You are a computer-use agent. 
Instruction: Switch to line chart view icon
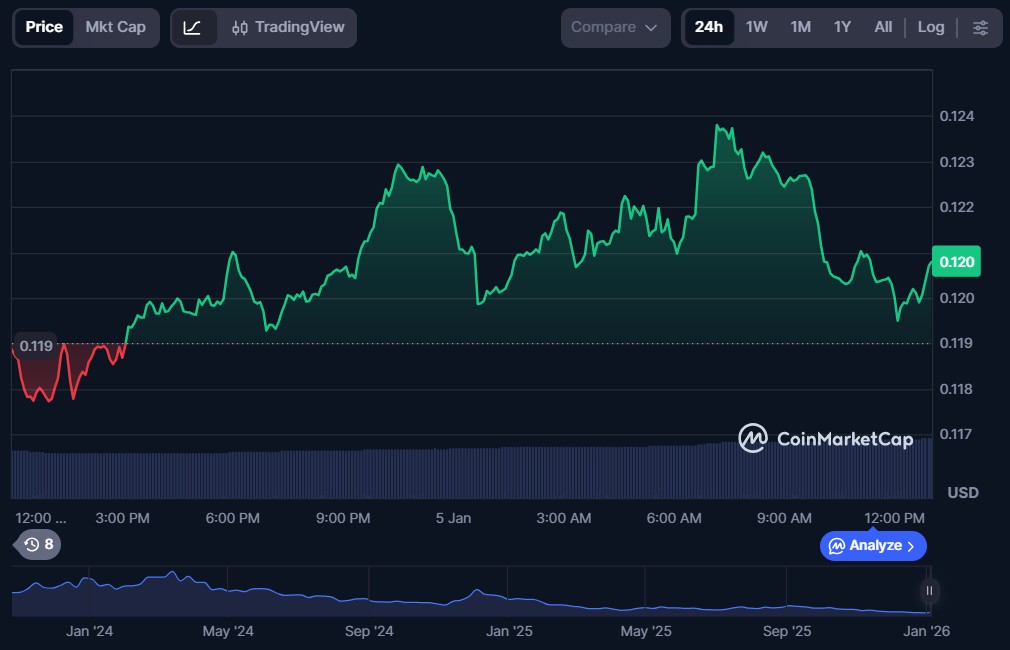[x=193, y=27]
